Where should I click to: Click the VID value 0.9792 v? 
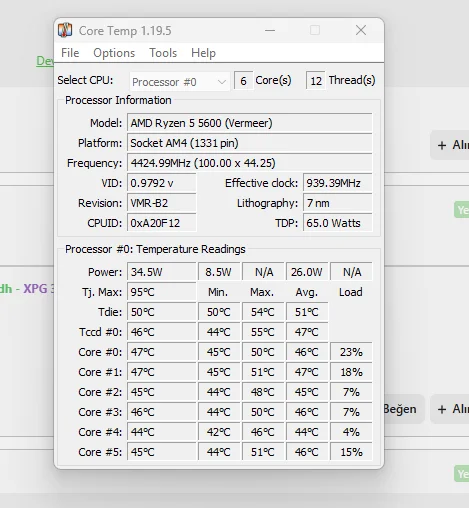(x=162, y=183)
